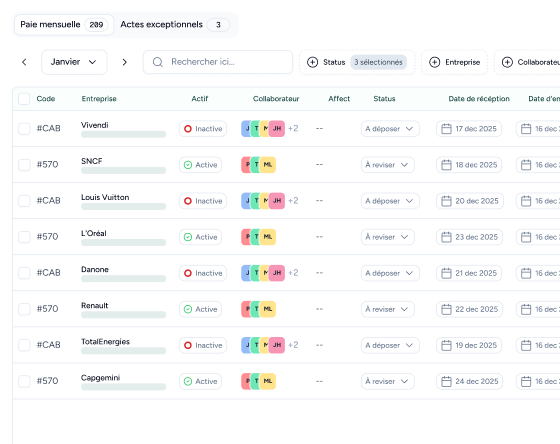Viewport: 560px width, 444px height.
Task: Select the Louis Vuitton row checkbox
Action: click(24, 201)
